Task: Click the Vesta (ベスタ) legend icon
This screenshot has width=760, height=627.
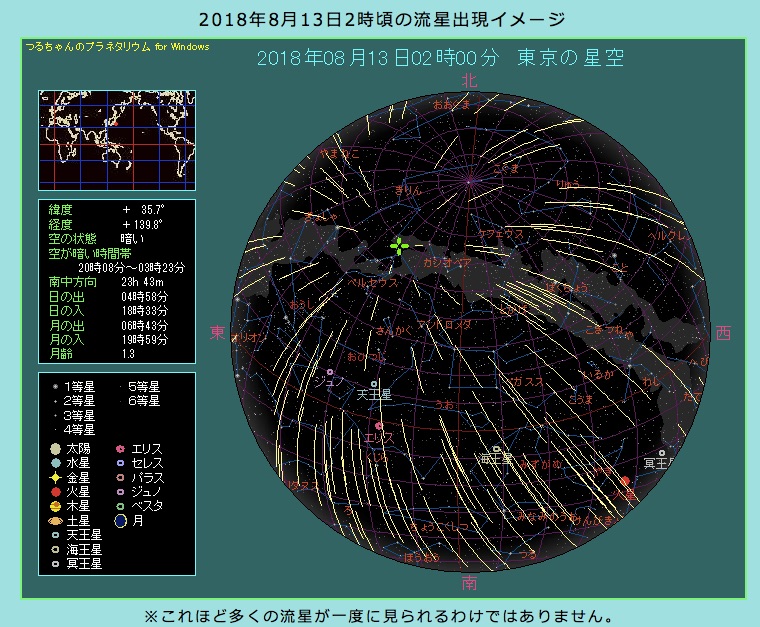Action: 121,506
